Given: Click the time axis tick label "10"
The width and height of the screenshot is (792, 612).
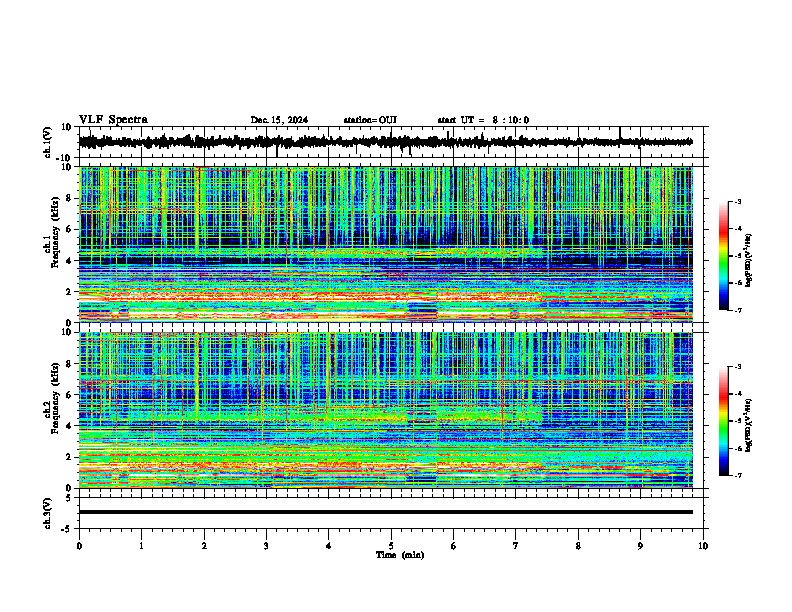Looking at the screenshot, I should coord(703,546).
